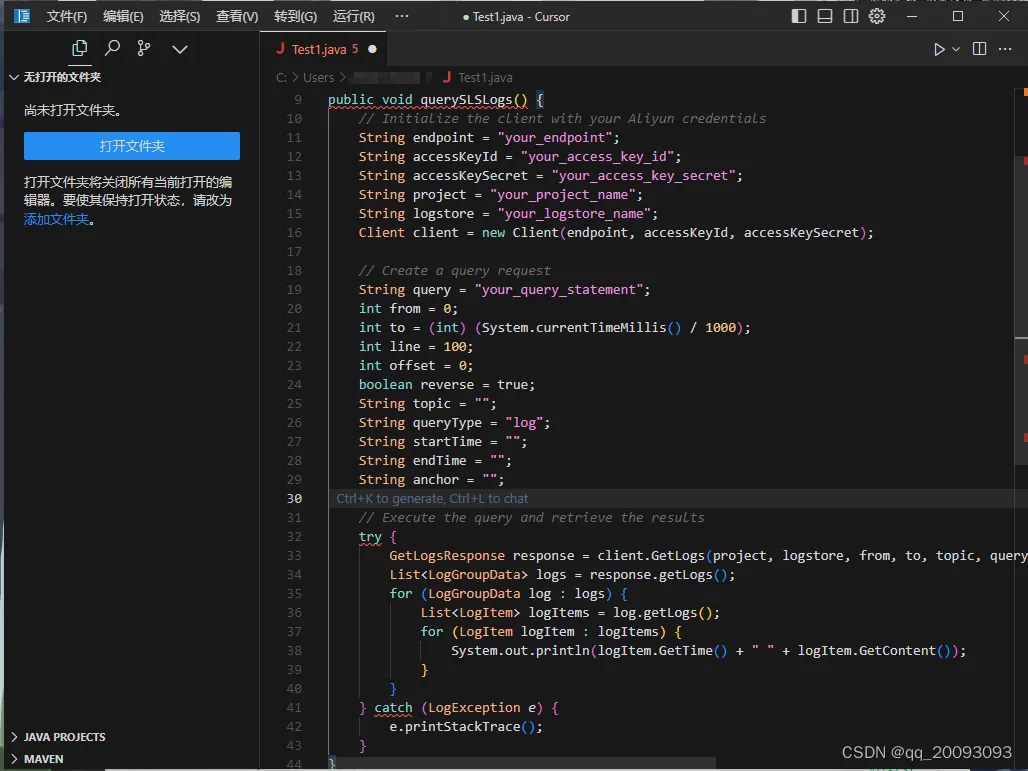Open editor more actions menu
Image resolution: width=1028 pixels, height=771 pixels.
coord(1005,49)
